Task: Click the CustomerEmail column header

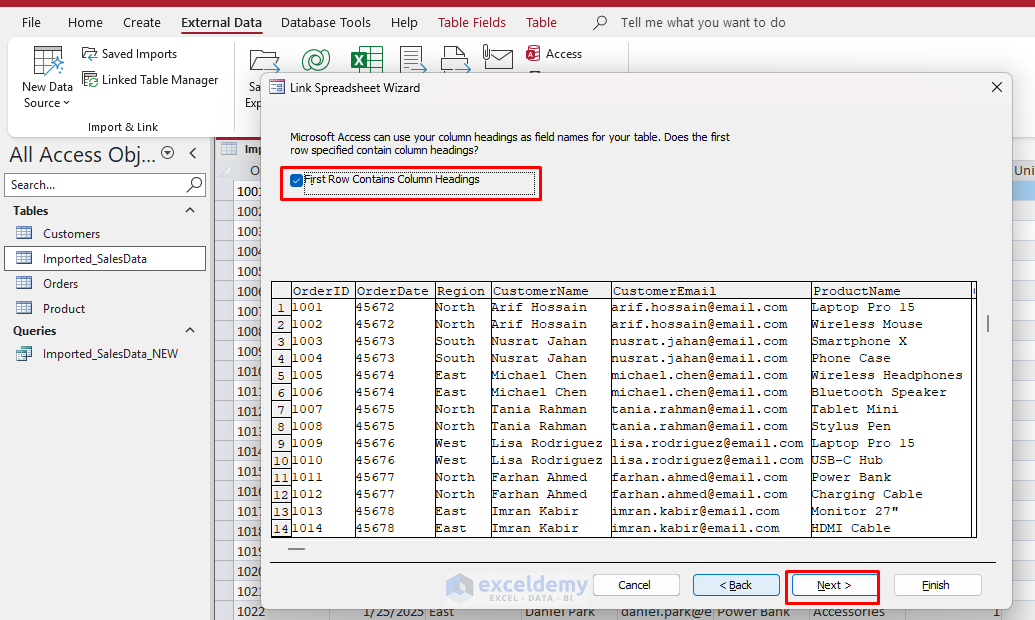Action: click(711, 291)
